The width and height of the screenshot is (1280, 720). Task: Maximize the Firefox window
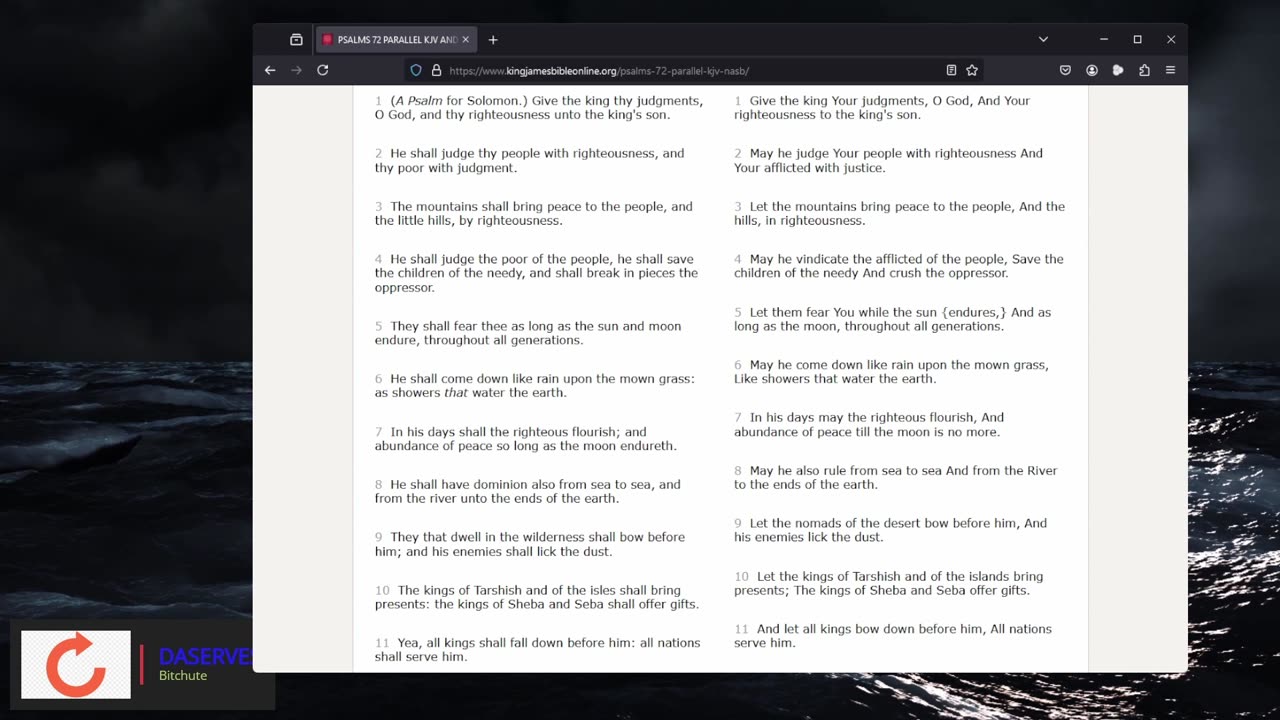click(1137, 40)
